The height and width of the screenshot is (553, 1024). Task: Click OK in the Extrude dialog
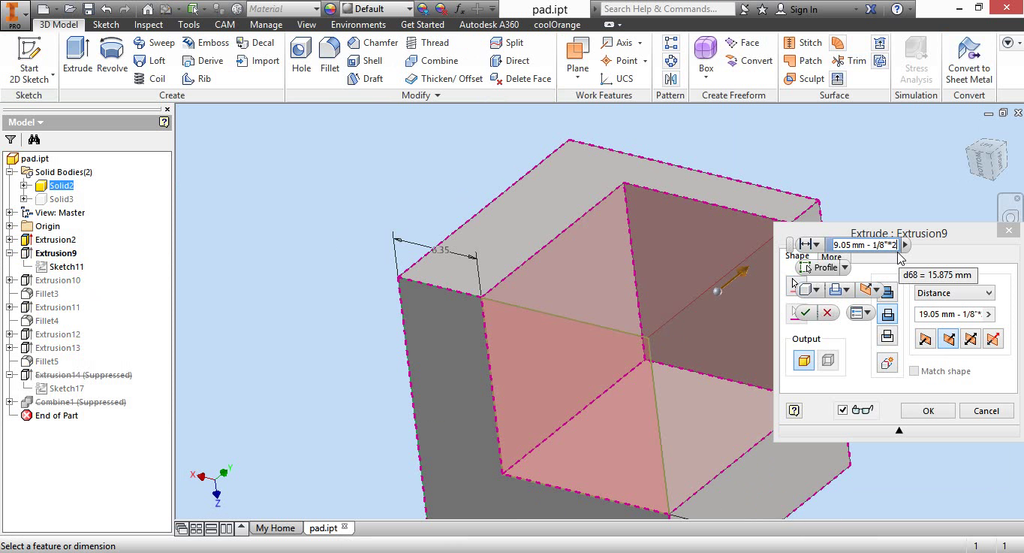(x=928, y=411)
